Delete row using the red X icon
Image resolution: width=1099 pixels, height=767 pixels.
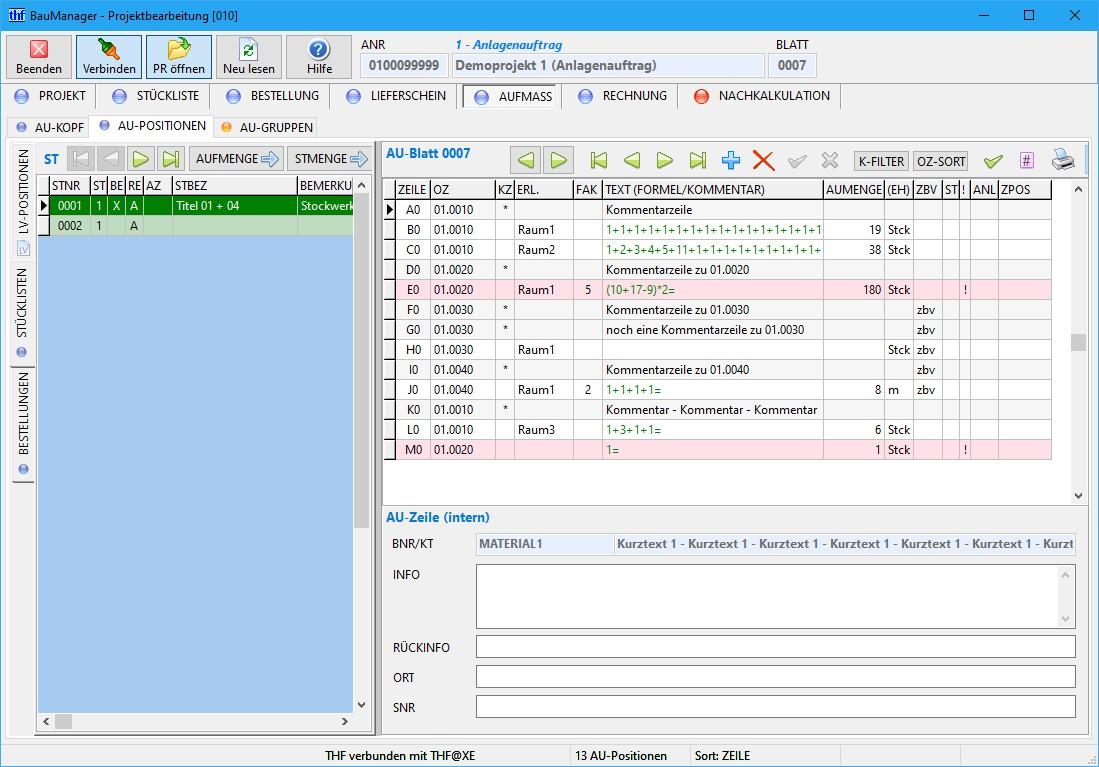(763, 160)
